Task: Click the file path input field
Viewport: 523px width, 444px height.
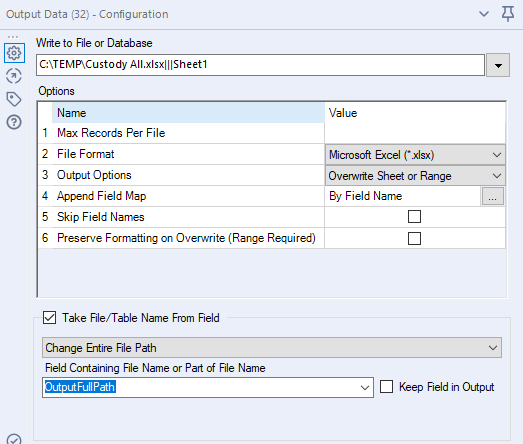Action: pos(260,65)
